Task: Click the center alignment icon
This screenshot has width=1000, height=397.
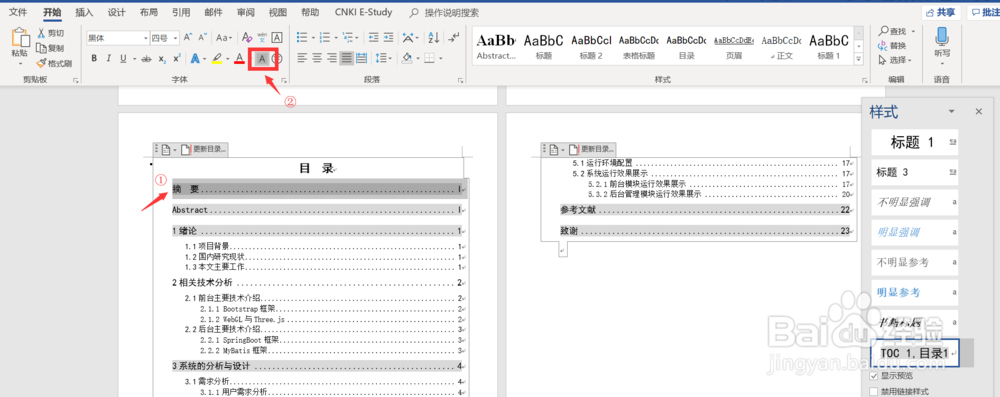Action: coord(317,59)
